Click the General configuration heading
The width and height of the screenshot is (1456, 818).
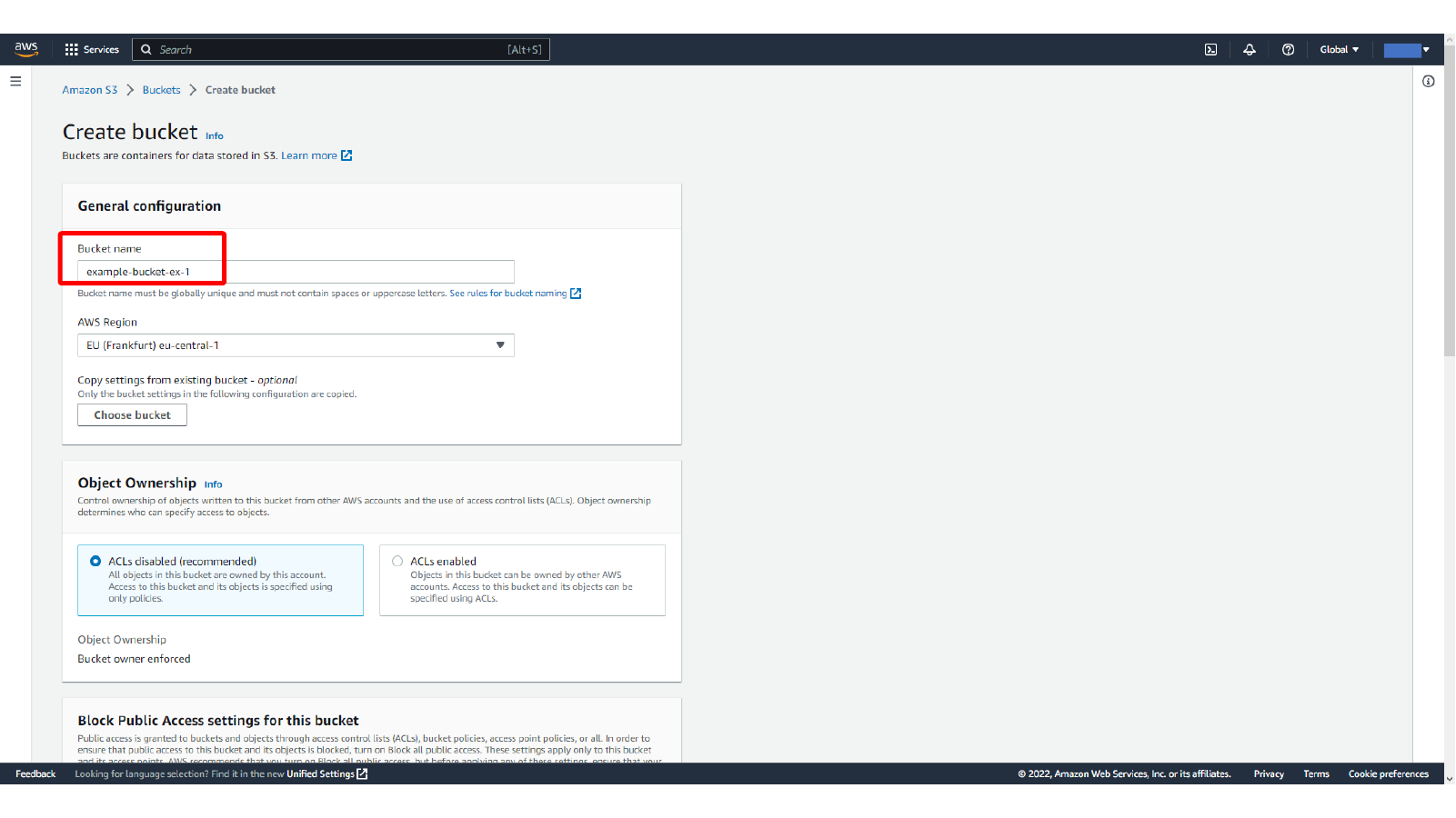(x=149, y=206)
